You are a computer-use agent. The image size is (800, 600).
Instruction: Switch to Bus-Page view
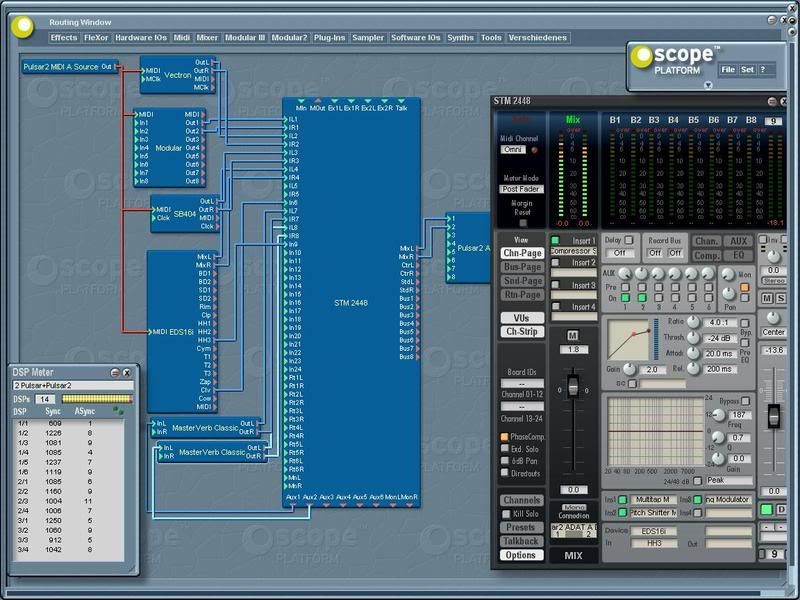tap(522, 267)
